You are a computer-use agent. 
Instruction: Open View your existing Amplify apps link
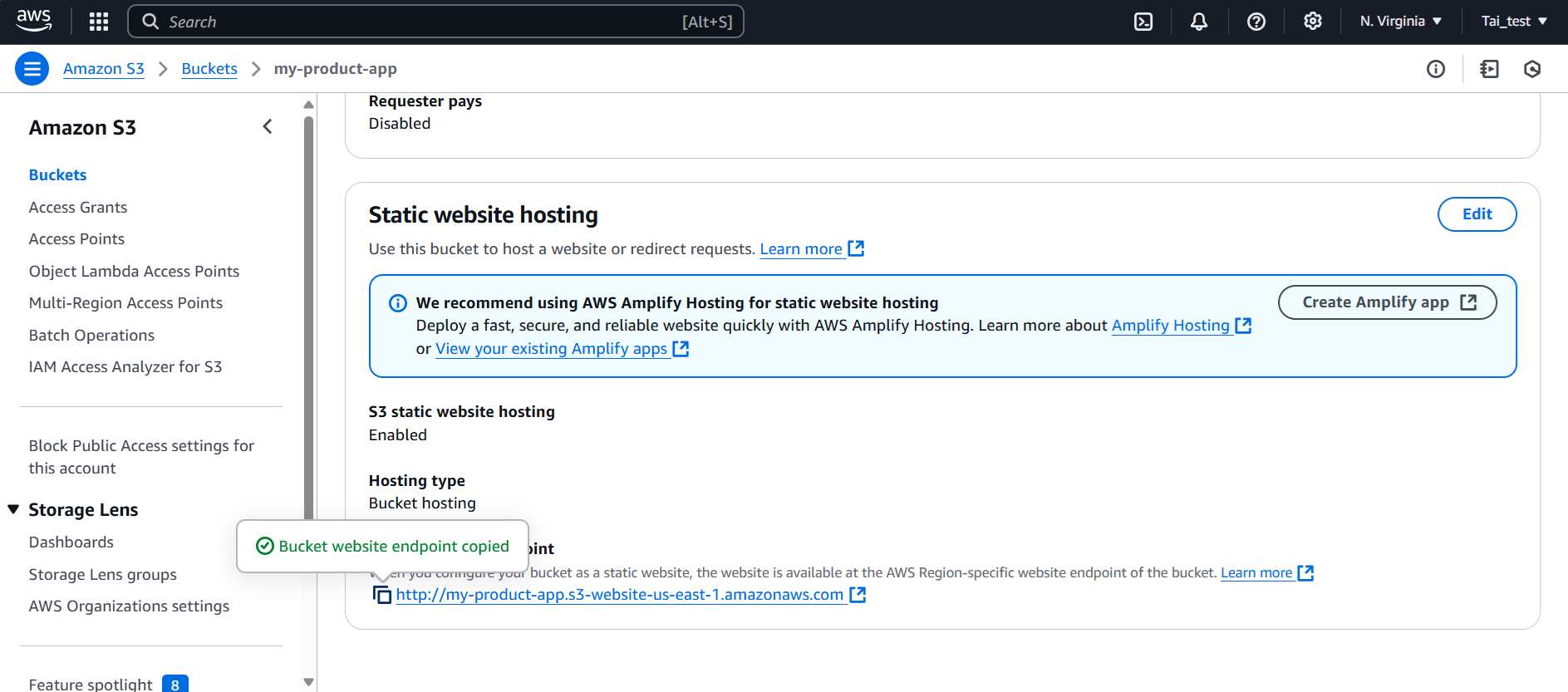tap(562, 349)
